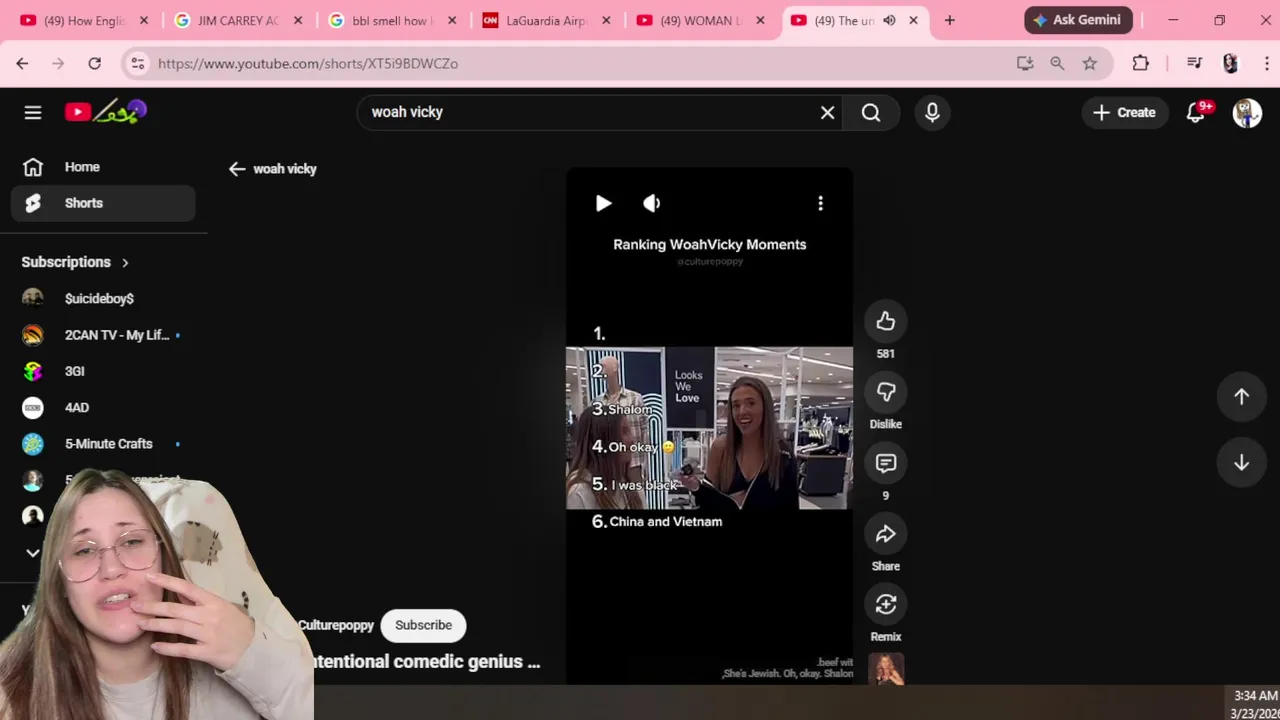The image size is (1280, 720).
Task: Dislike the Short with thumbs down
Action: point(885,392)
